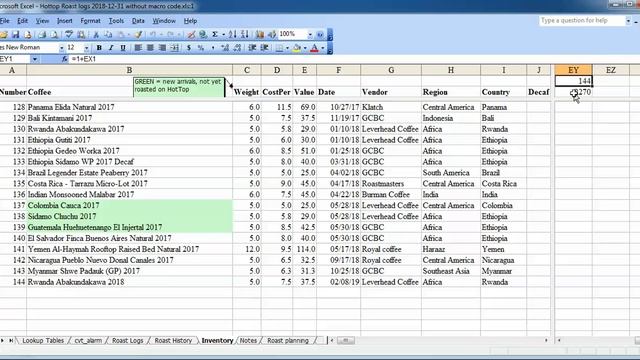640x360 pixels.
Task: Open the Format menu
Action: tap(90, 21)
